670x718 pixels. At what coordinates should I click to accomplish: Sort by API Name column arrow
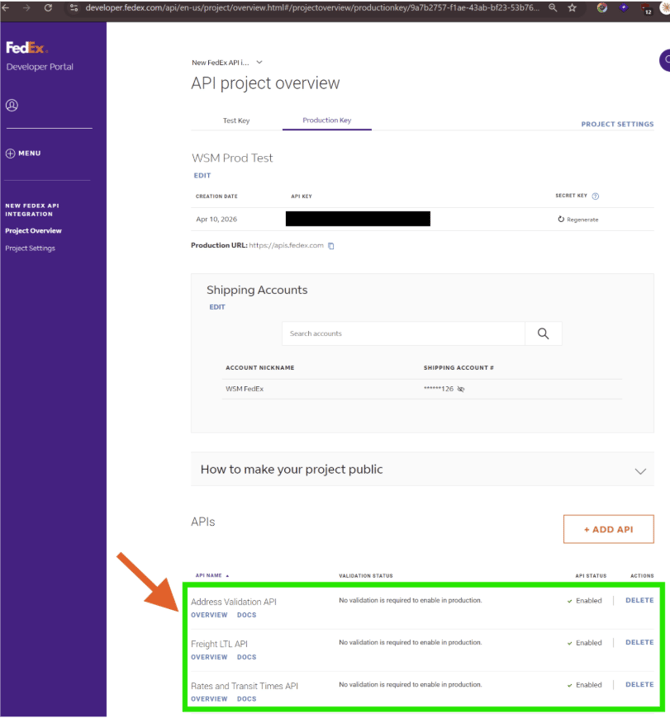pos(227,576)
